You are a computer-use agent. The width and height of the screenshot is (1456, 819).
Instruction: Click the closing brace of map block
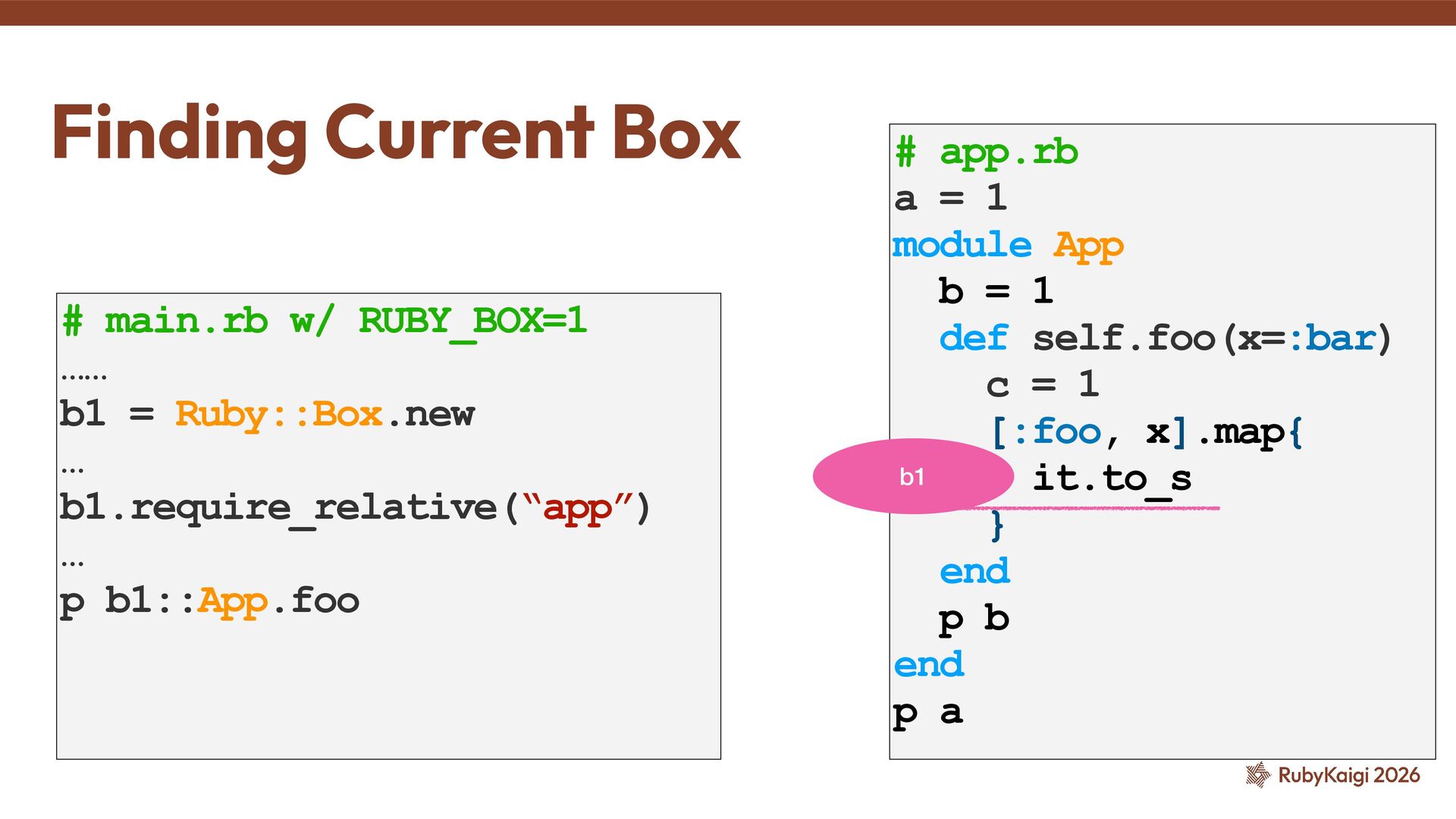click(996, 526)
